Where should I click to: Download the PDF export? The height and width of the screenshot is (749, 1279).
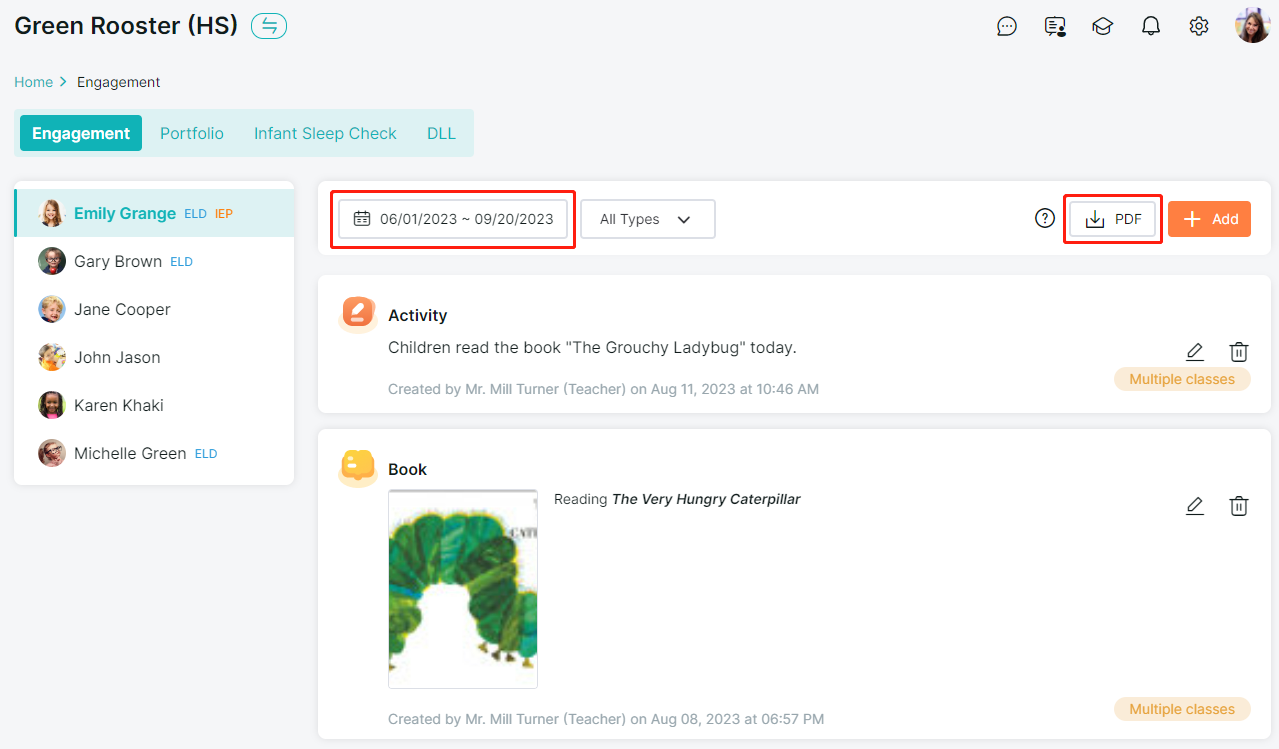1113,219
